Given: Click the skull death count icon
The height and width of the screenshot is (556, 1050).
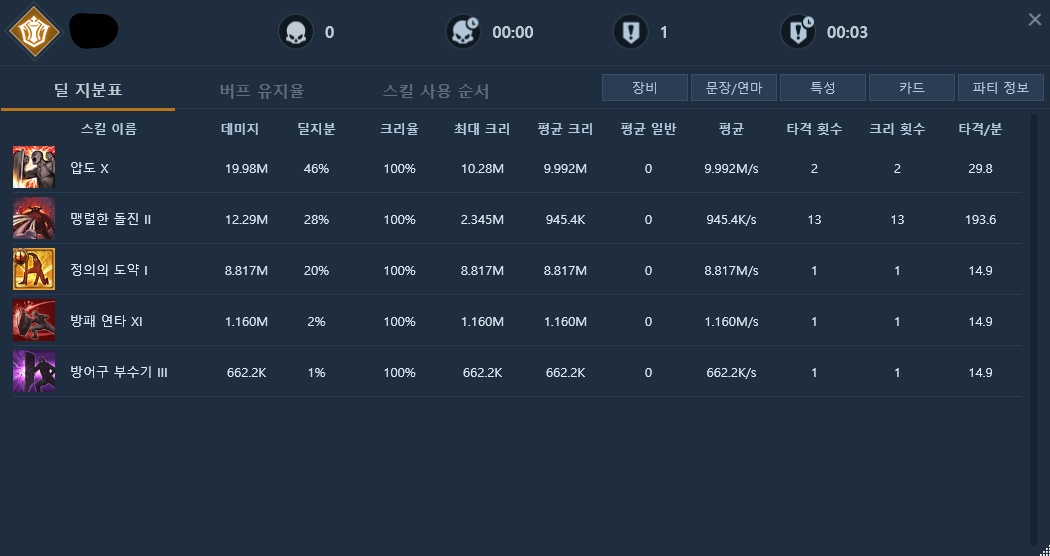Looking at the screenshot, I should point(295,32).
